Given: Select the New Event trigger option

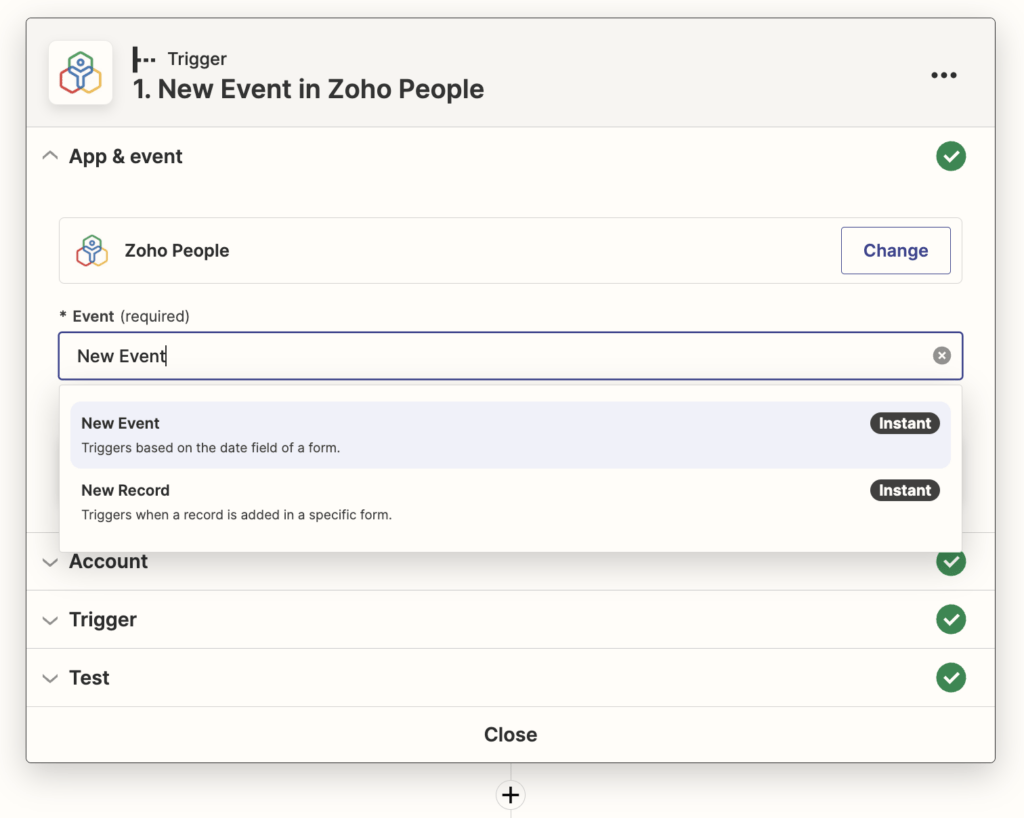Looking at the screenshot, I should click(x=511, y=435).
